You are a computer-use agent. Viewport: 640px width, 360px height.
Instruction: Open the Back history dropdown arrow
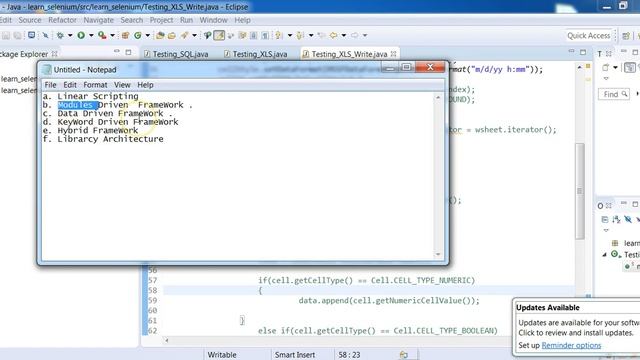[344, 36]
